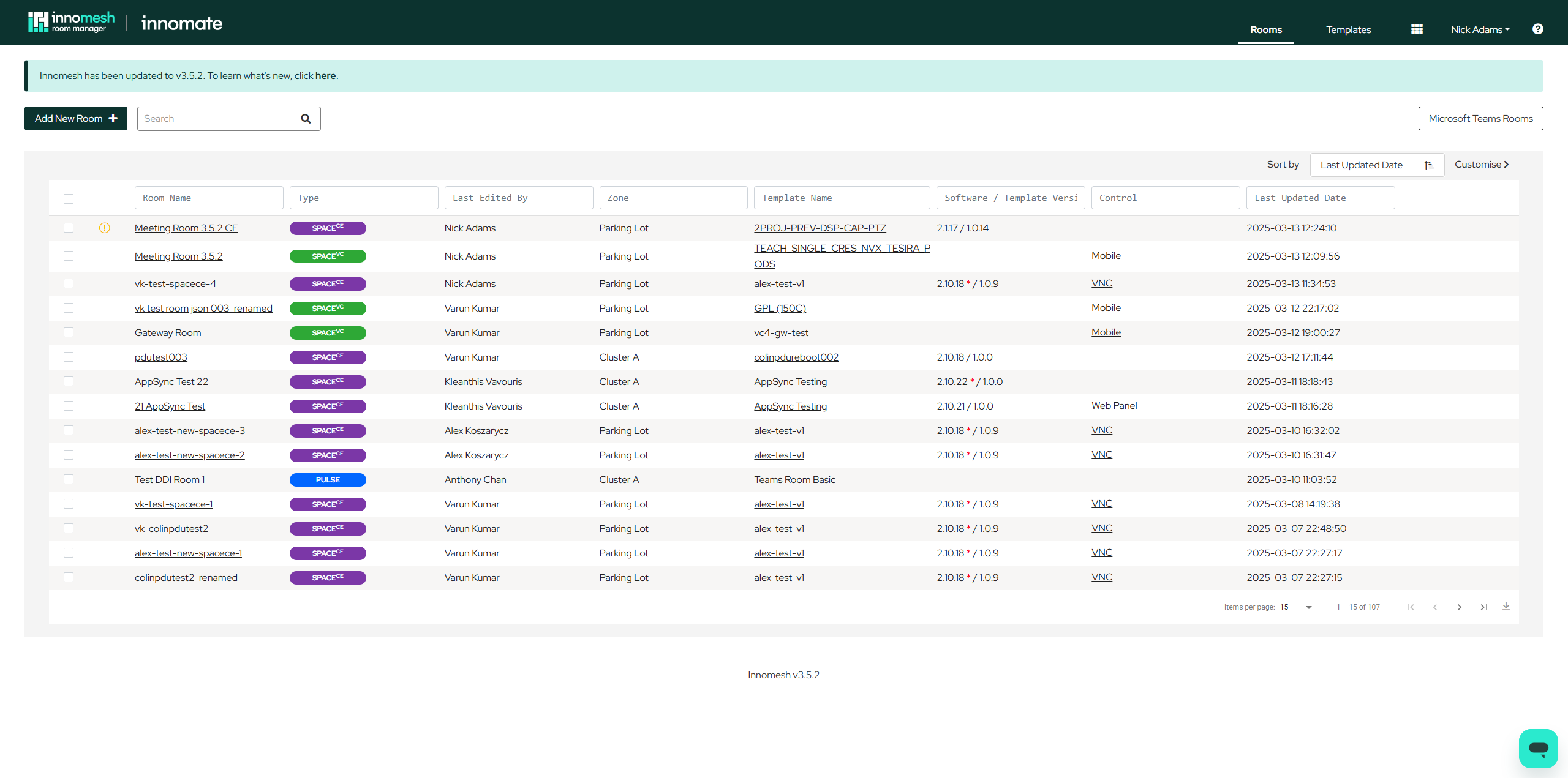The width and height of the screenshot is (1568, 778).
Task: Filter by Software / Template Version field
Action: (x=1011, y=198)
